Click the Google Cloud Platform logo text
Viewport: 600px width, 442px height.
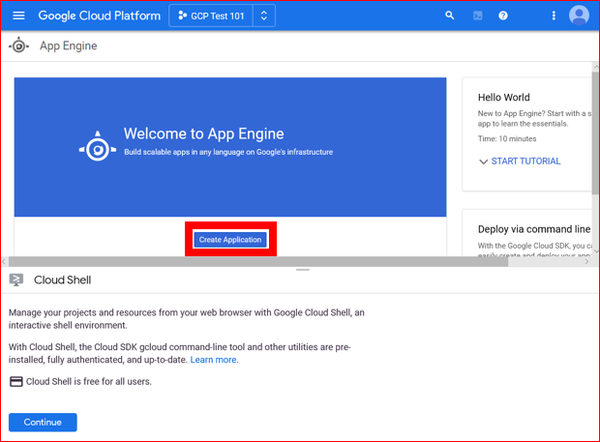(99, 16)
